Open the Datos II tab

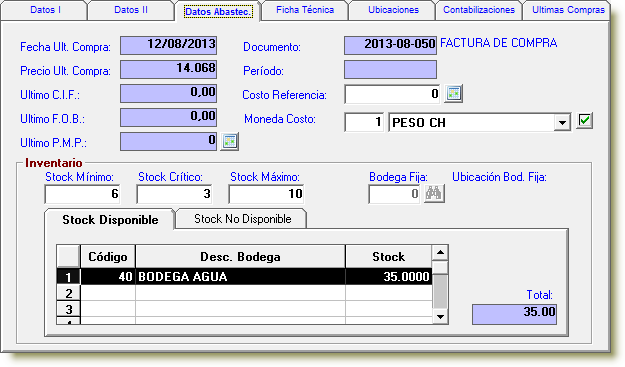[x=131, y=10]
